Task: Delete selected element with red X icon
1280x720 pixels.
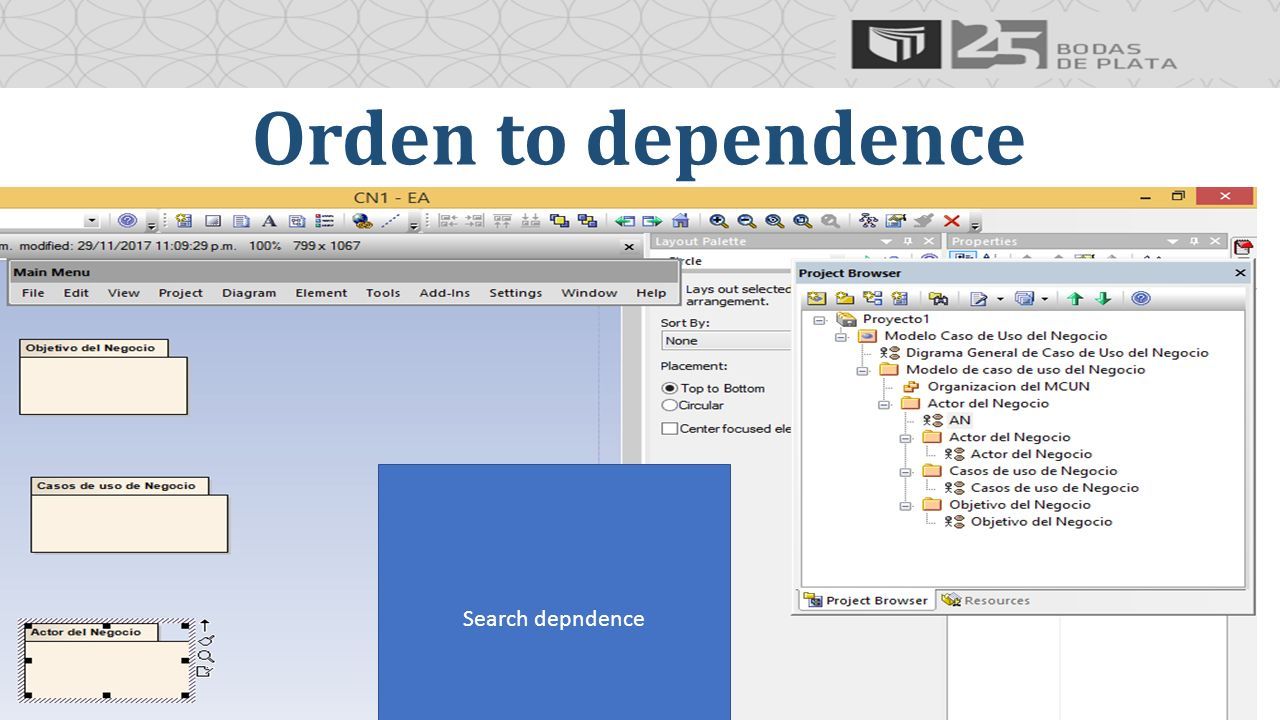Action: coord(951,221)
